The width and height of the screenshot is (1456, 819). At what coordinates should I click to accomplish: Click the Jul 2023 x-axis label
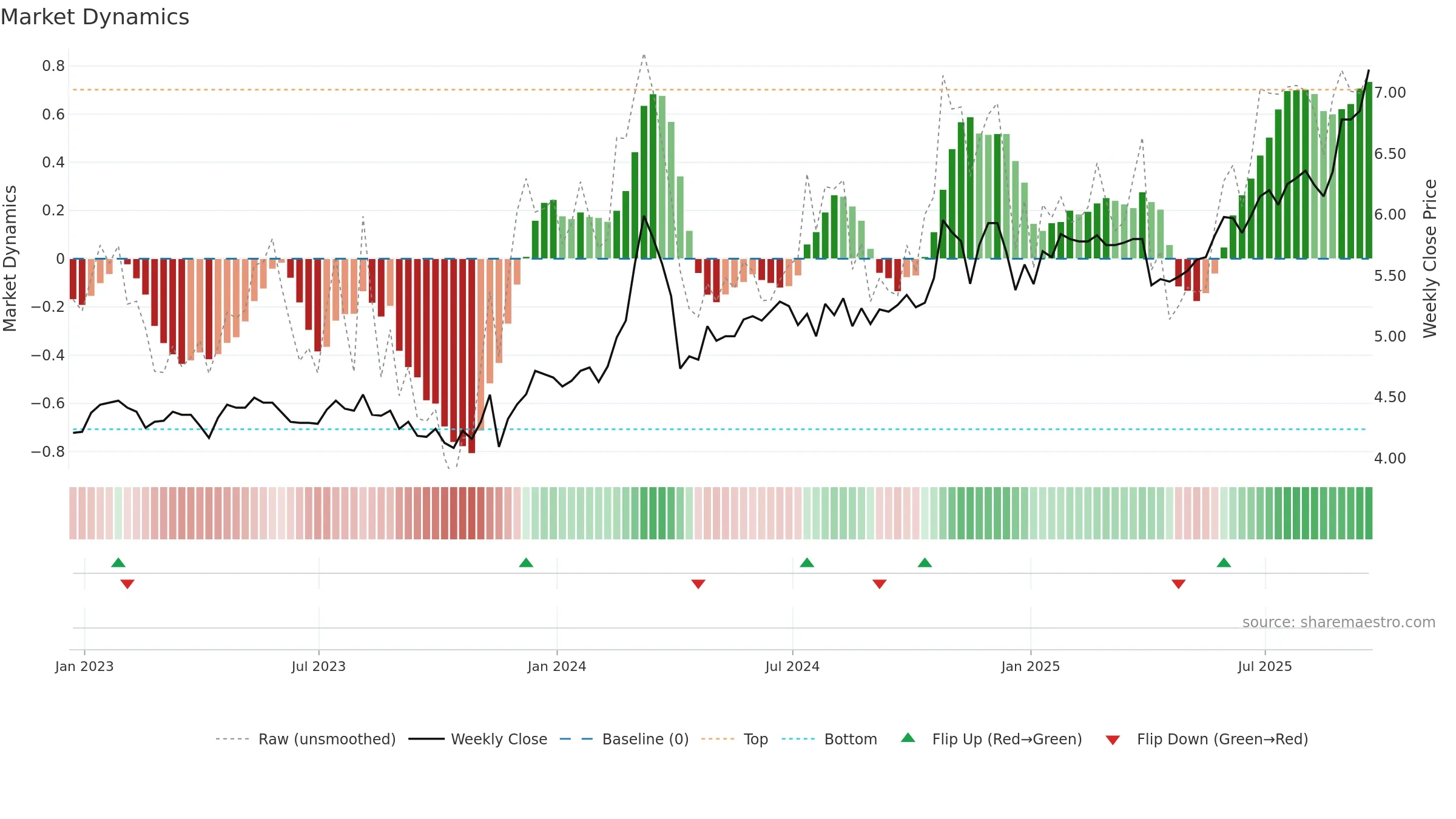tap(318, 666)
